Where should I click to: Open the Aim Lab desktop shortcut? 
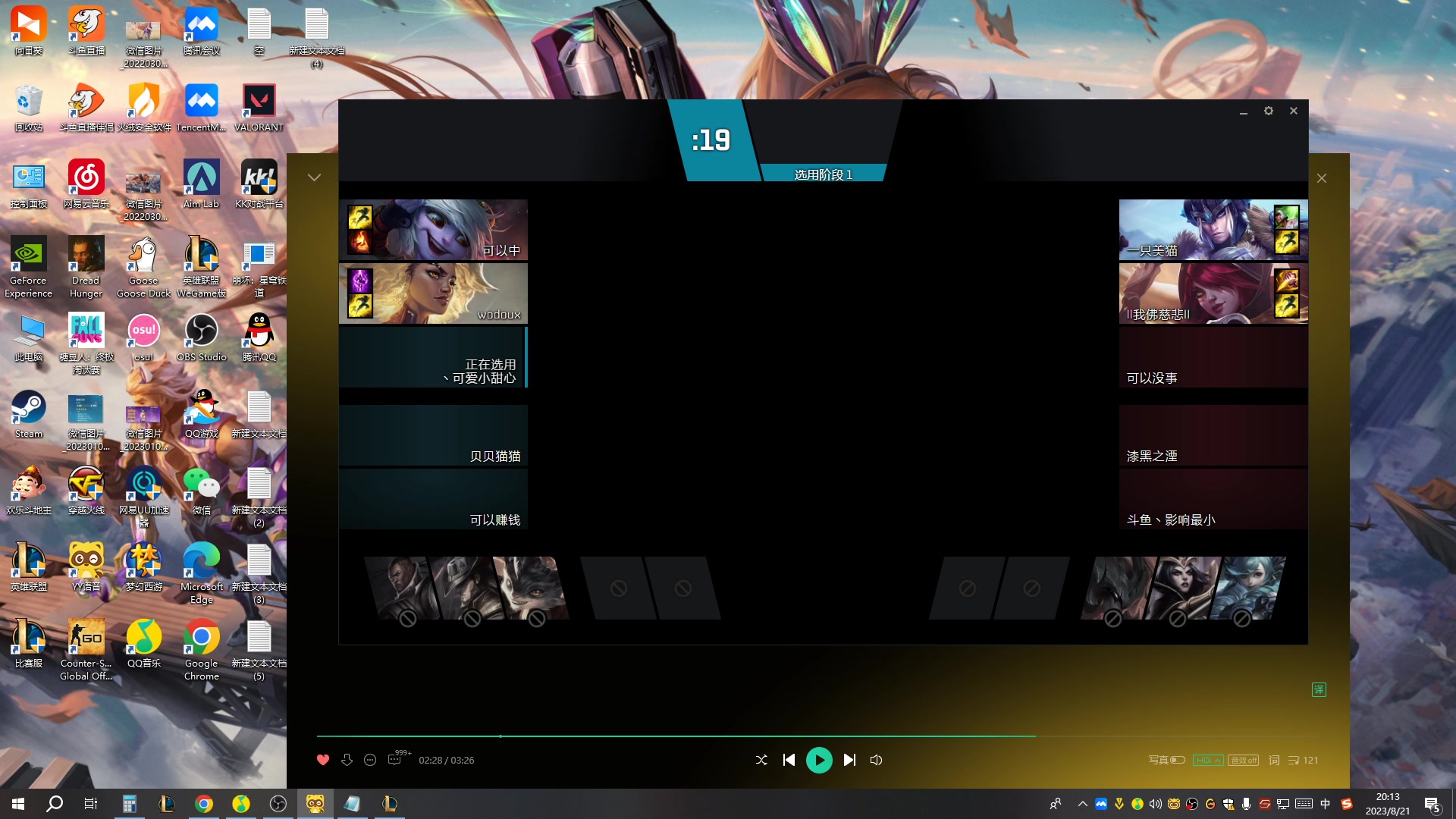click(201, 185)
